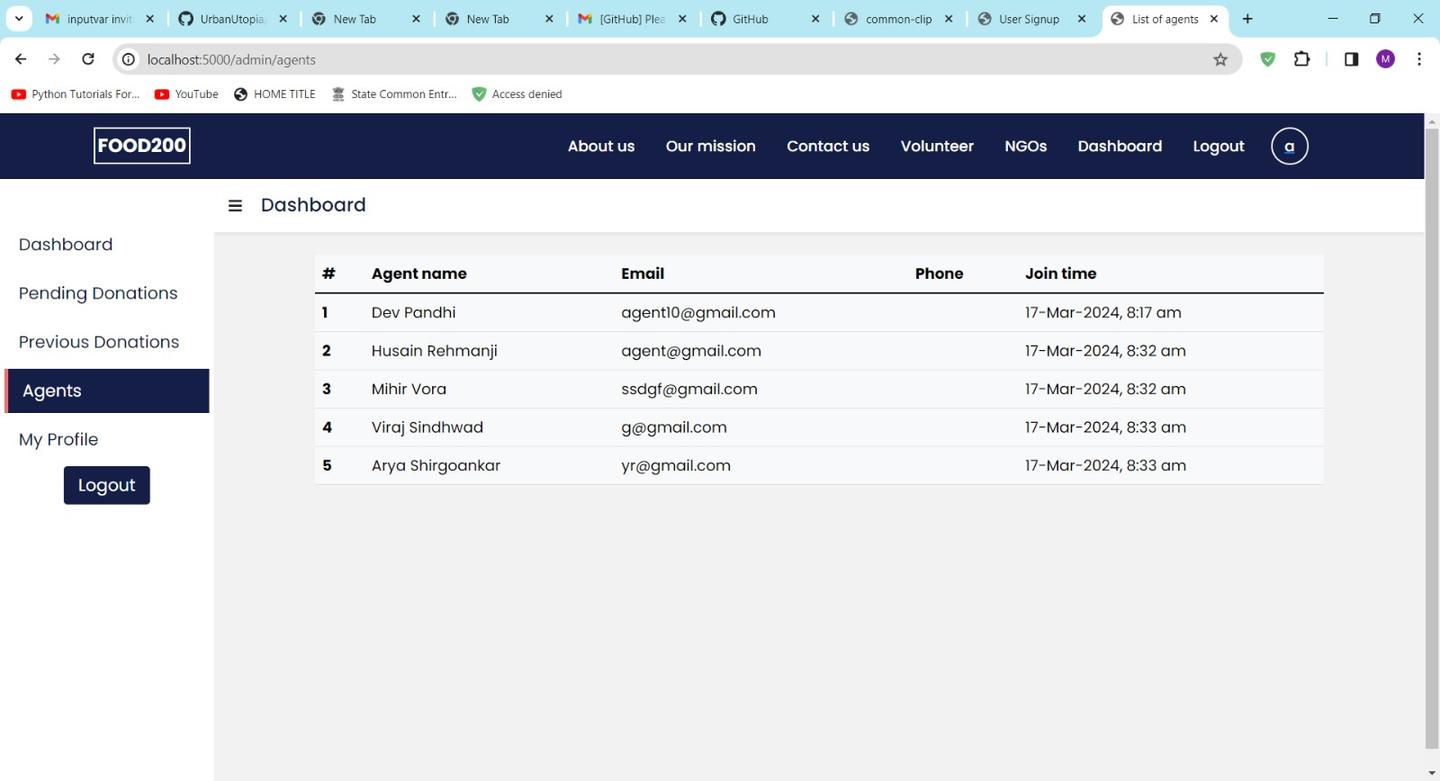Open State Common Entrance bookmark
Screen dimensions: 1440x781
click(394, 94)
